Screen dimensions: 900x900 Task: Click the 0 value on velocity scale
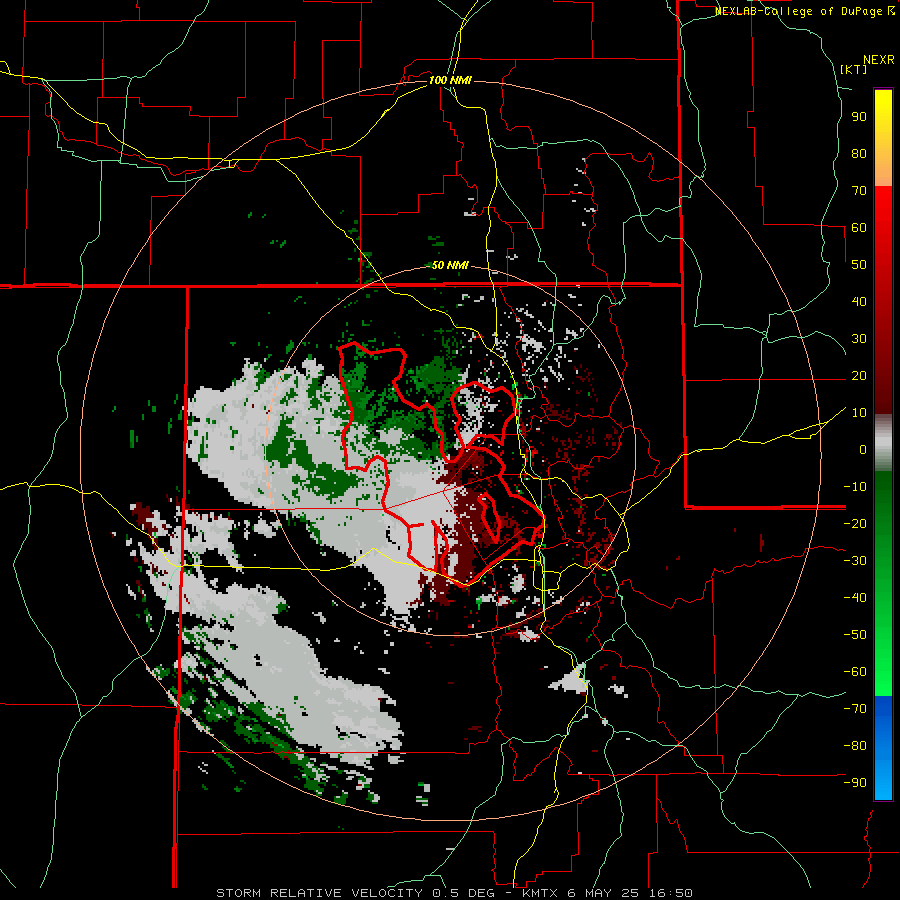tap(863, 450)
